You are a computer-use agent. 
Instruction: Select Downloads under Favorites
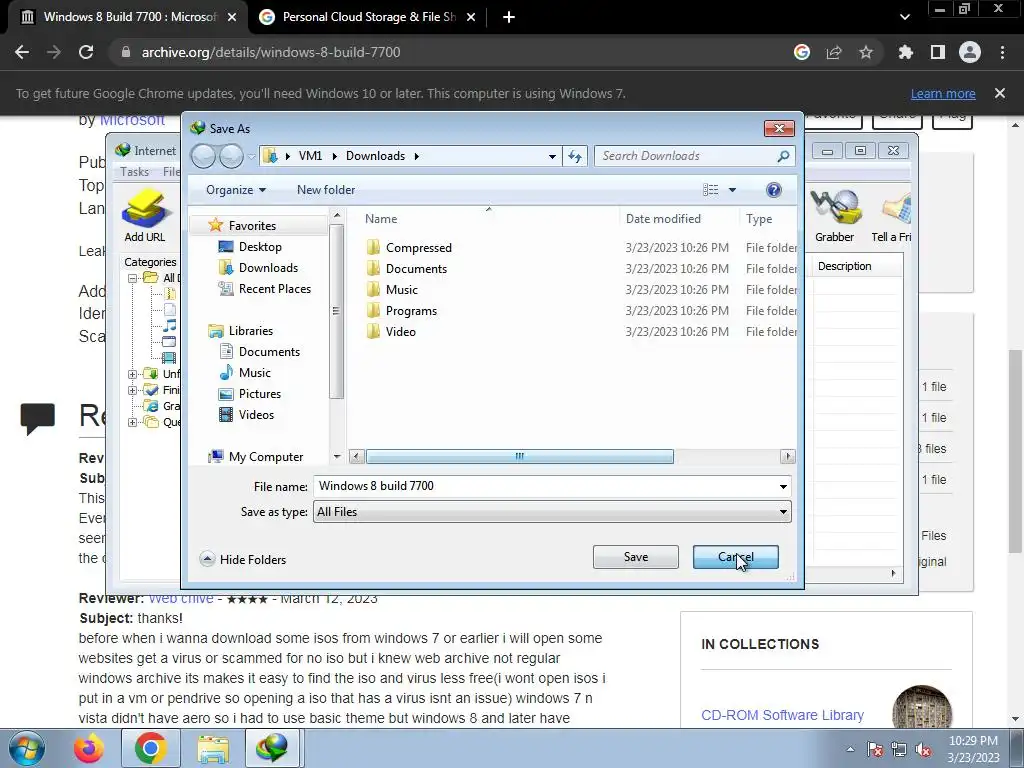tap(268, 268)
